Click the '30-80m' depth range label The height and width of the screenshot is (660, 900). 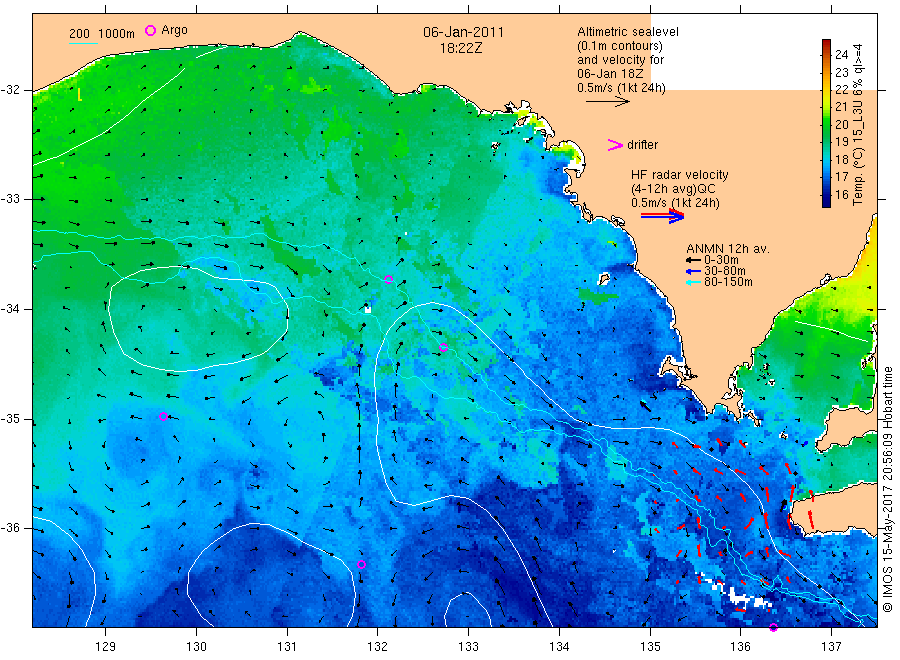(x=725, y=271)
